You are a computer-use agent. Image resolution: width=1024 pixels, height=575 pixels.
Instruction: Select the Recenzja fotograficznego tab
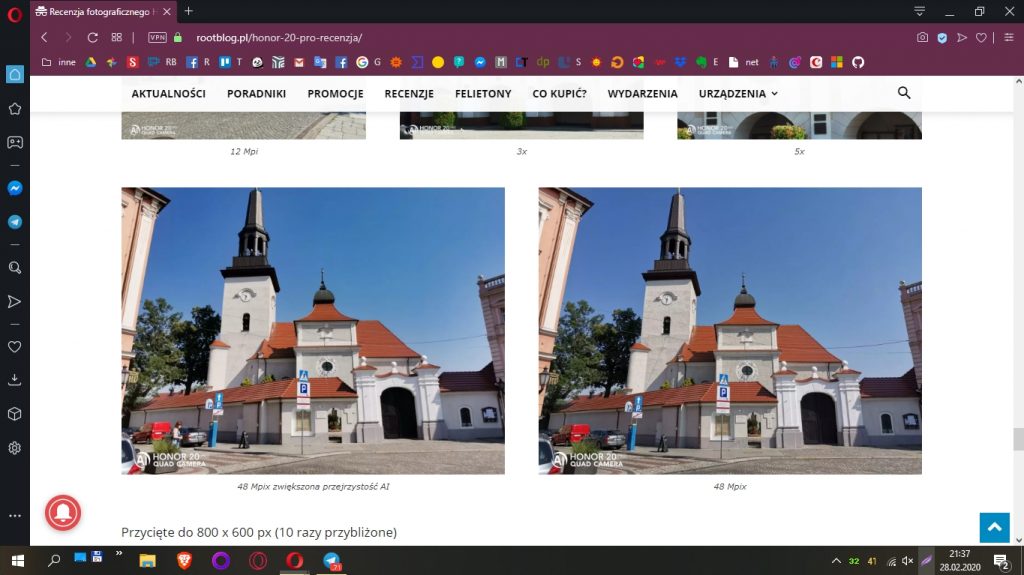[103, 12]
